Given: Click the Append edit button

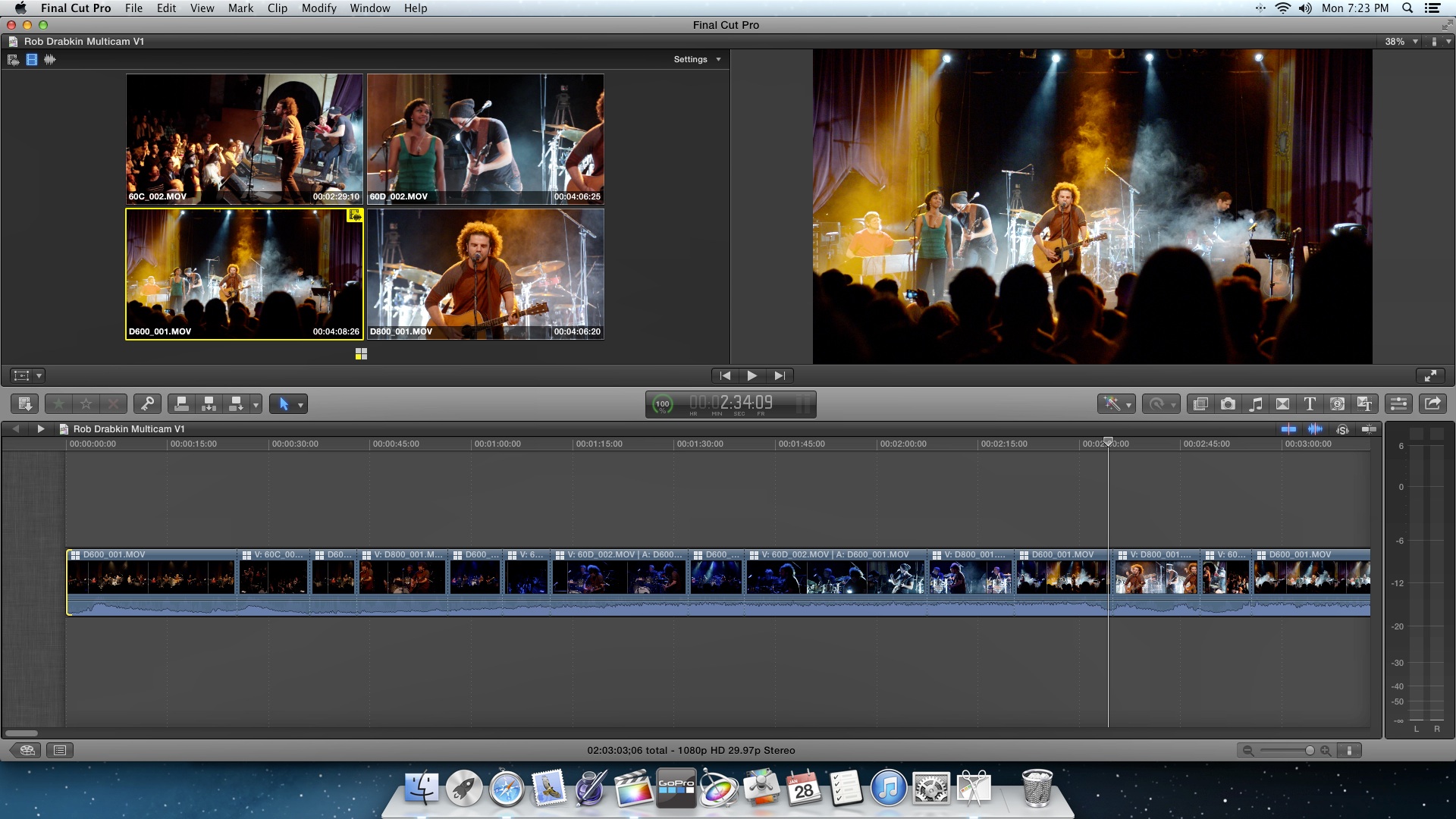Looking at the screenshot, I should point(236,404).
